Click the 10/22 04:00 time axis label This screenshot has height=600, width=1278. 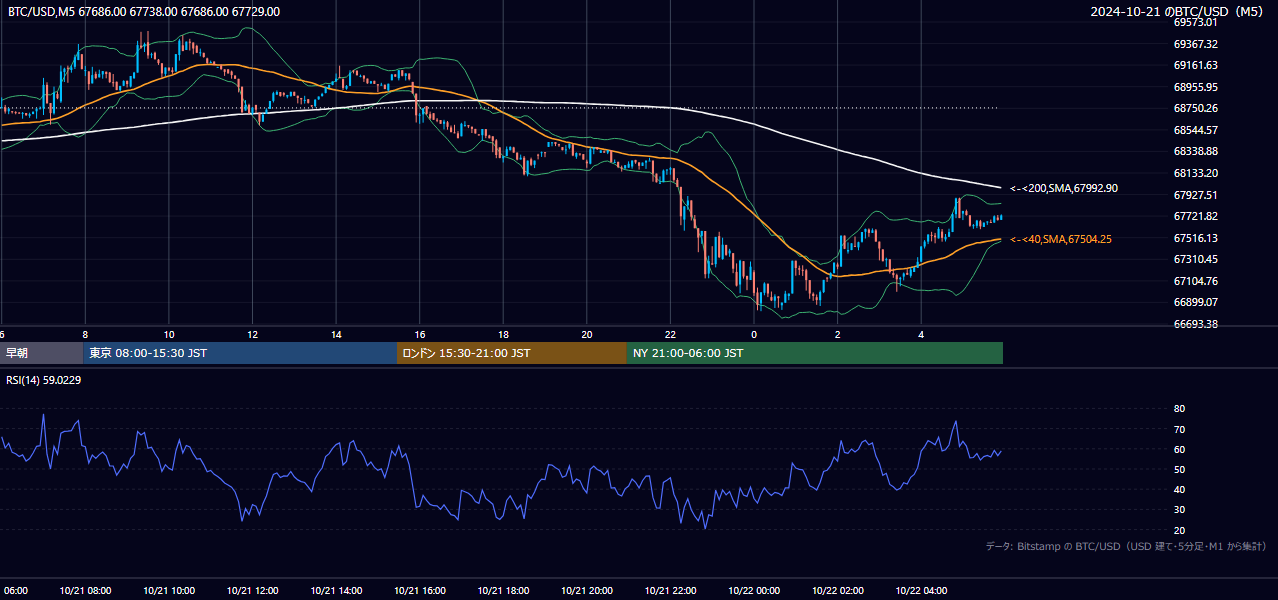[x=921, y=591]
